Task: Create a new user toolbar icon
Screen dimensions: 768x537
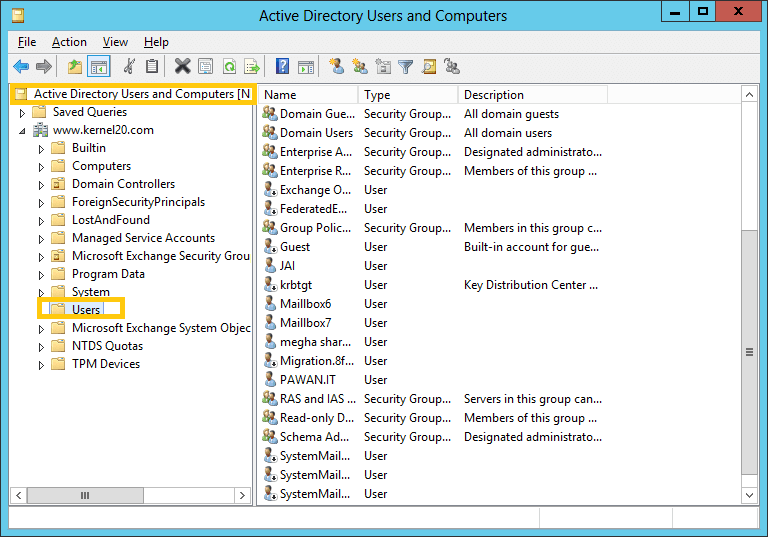Action: tap(336, 66)
